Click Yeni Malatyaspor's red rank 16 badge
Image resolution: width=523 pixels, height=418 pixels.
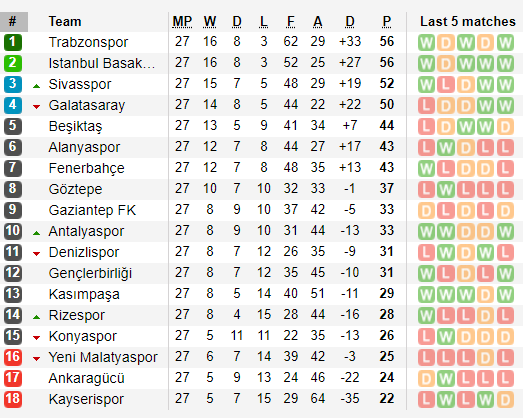coord(13,357)
